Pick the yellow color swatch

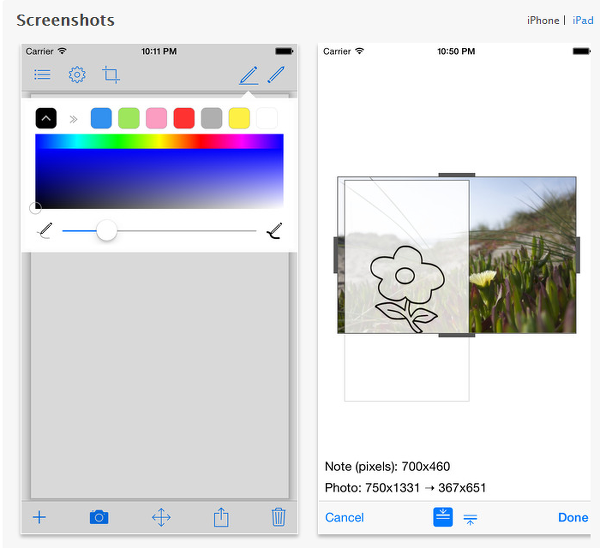(239, 118)
